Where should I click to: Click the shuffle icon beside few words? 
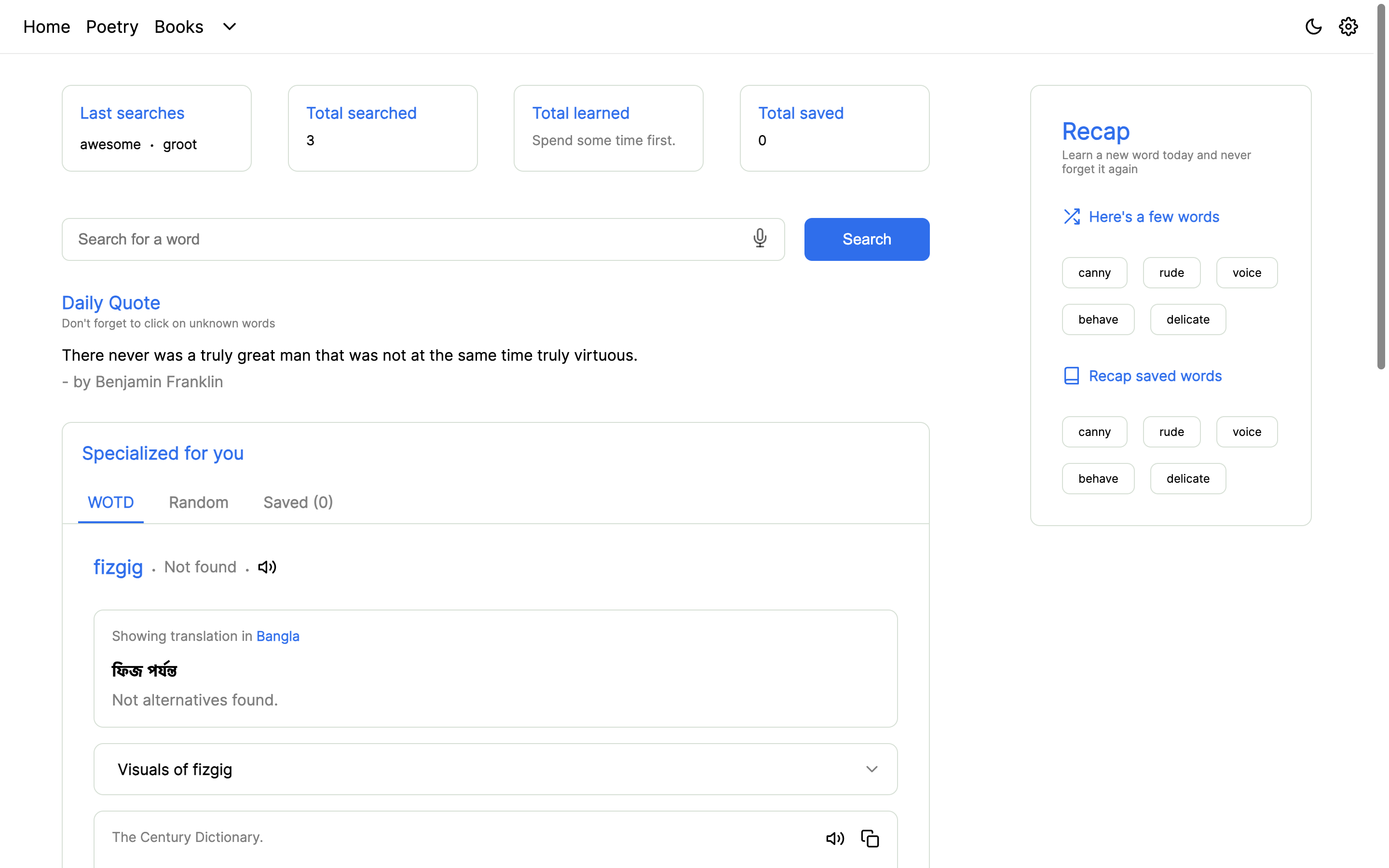(1071, 217)
